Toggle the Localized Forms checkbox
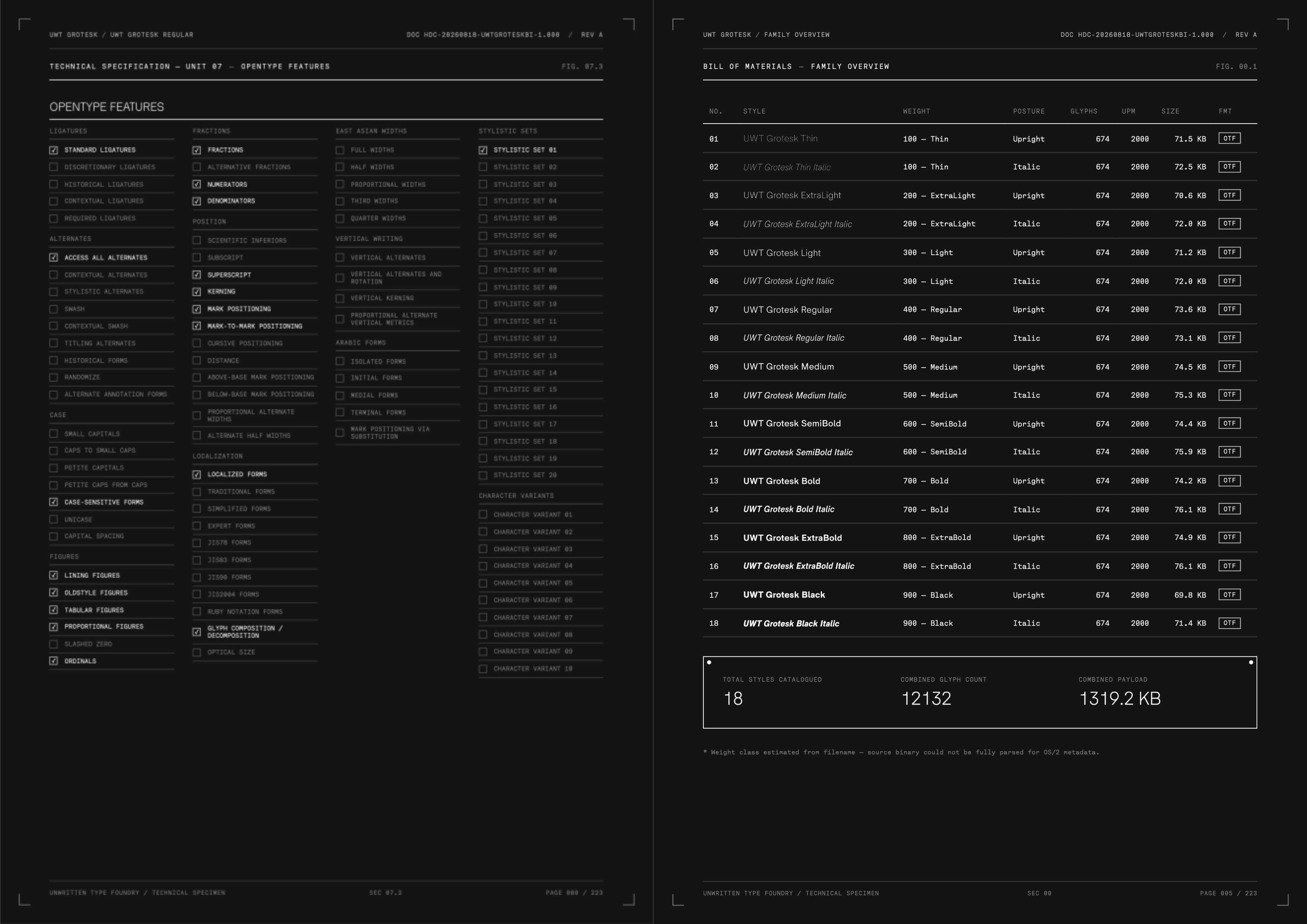The width and height of the screenshot is (1307, 924). [196, 474]
